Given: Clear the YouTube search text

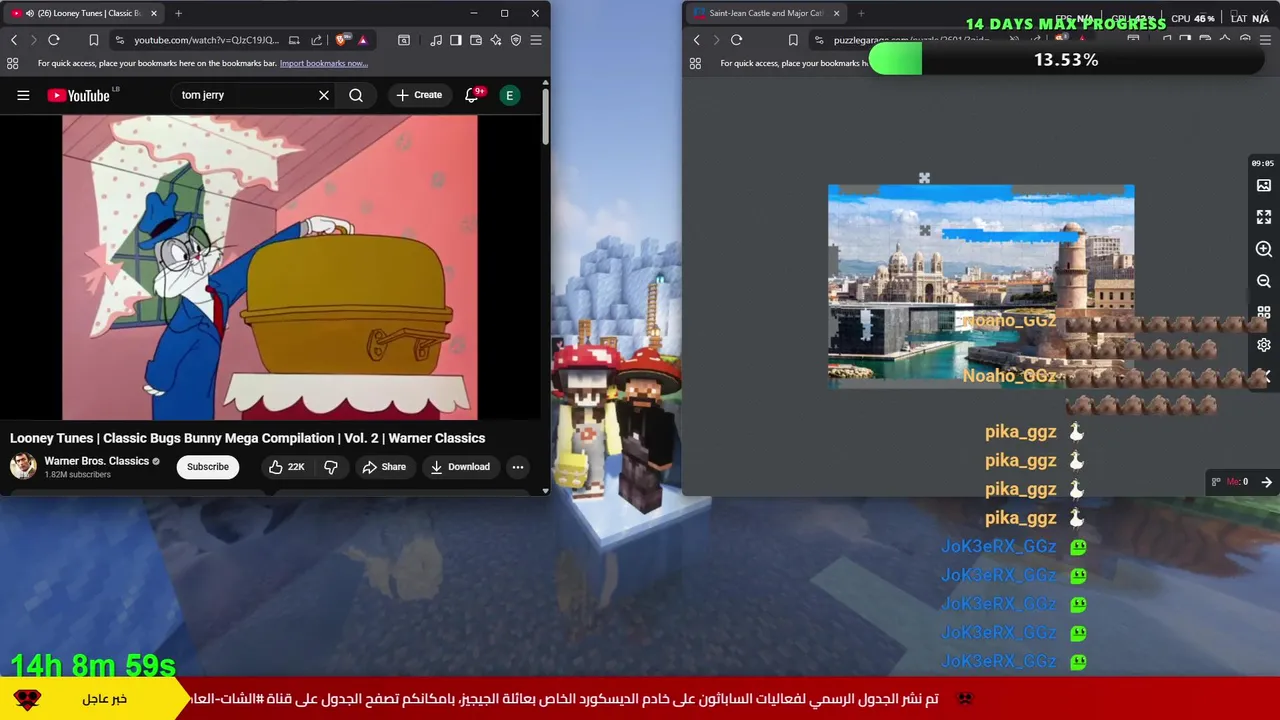Looking at the screenshot, I should point(324,95).
